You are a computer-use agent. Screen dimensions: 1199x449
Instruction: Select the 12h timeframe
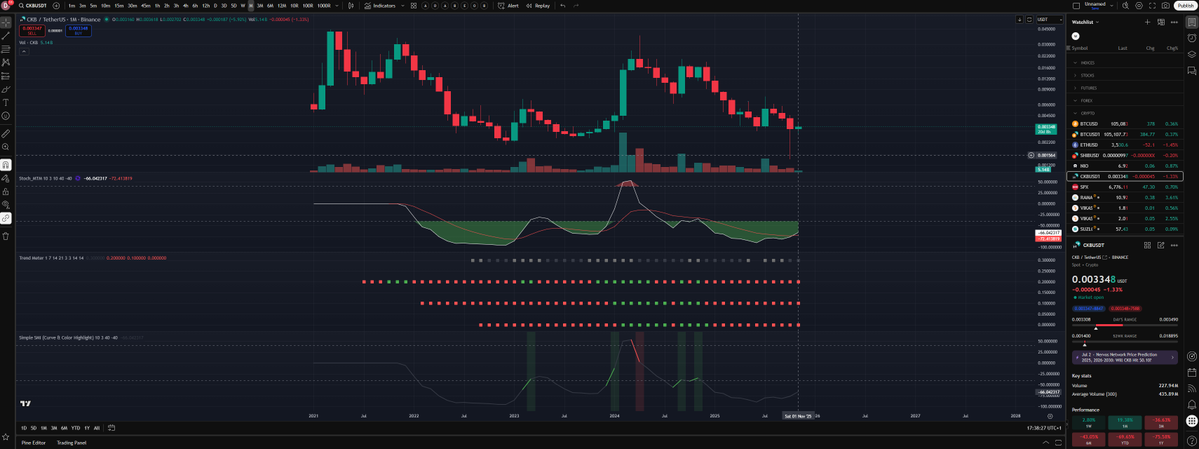click(x=206, y=5)
